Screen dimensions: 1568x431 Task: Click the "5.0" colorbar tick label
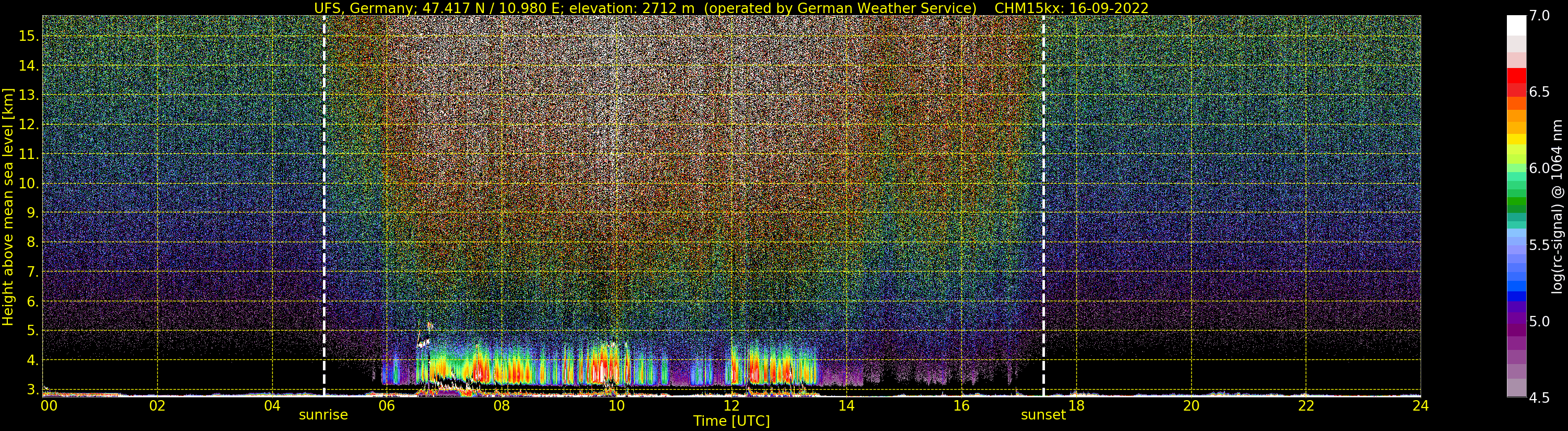[1539, 321]
